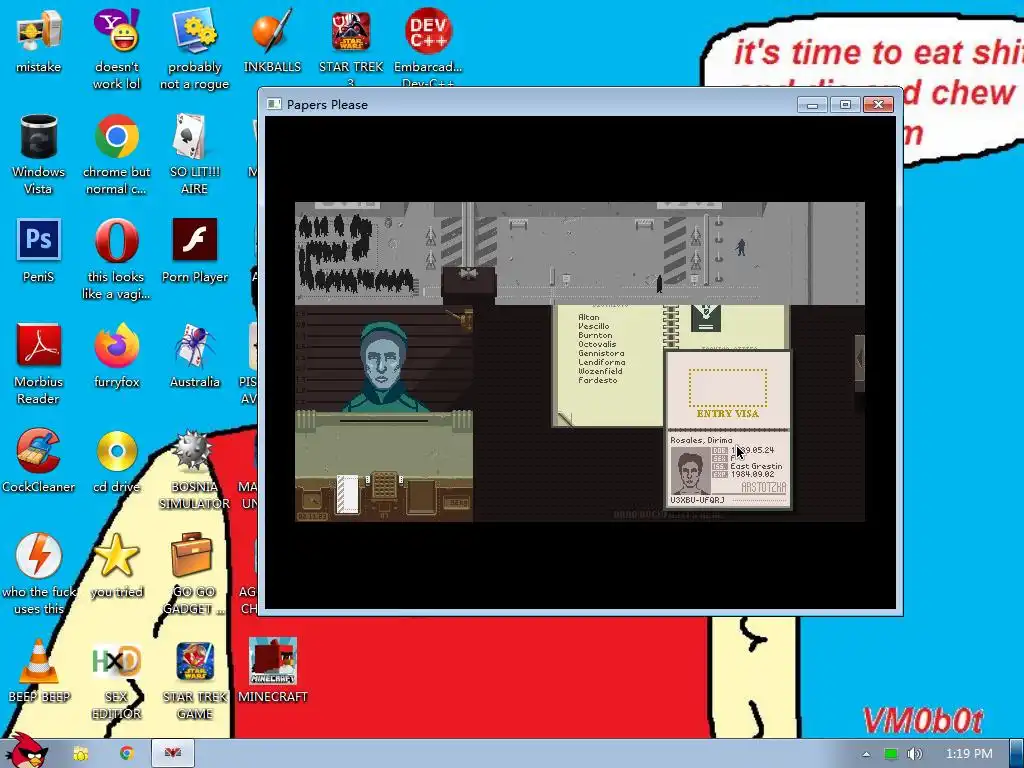Click 'Octovalis' in the rulebook list
The image size is (1024, 768).
597,344
